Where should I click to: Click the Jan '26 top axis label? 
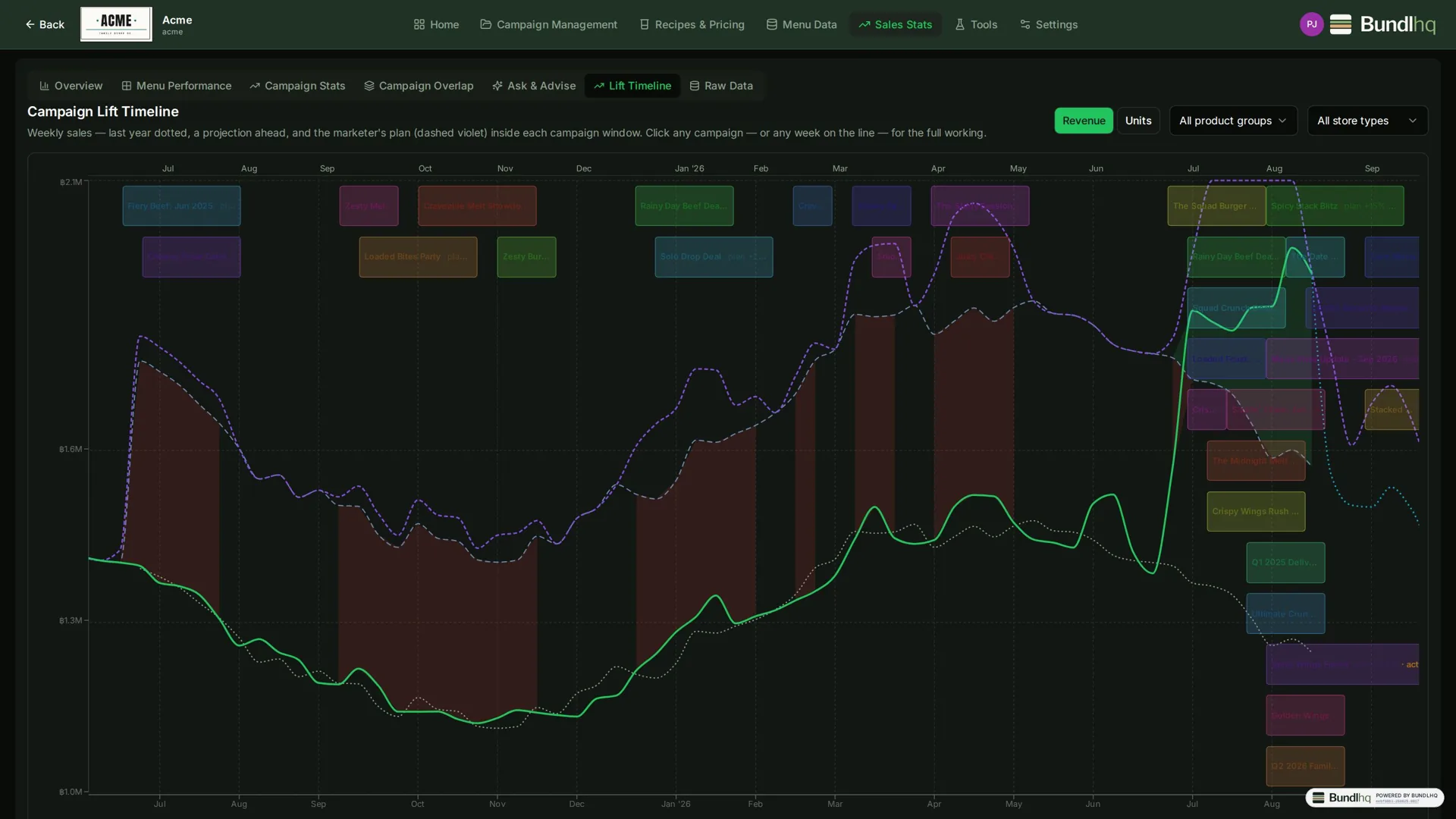click(x=689, y=168)
